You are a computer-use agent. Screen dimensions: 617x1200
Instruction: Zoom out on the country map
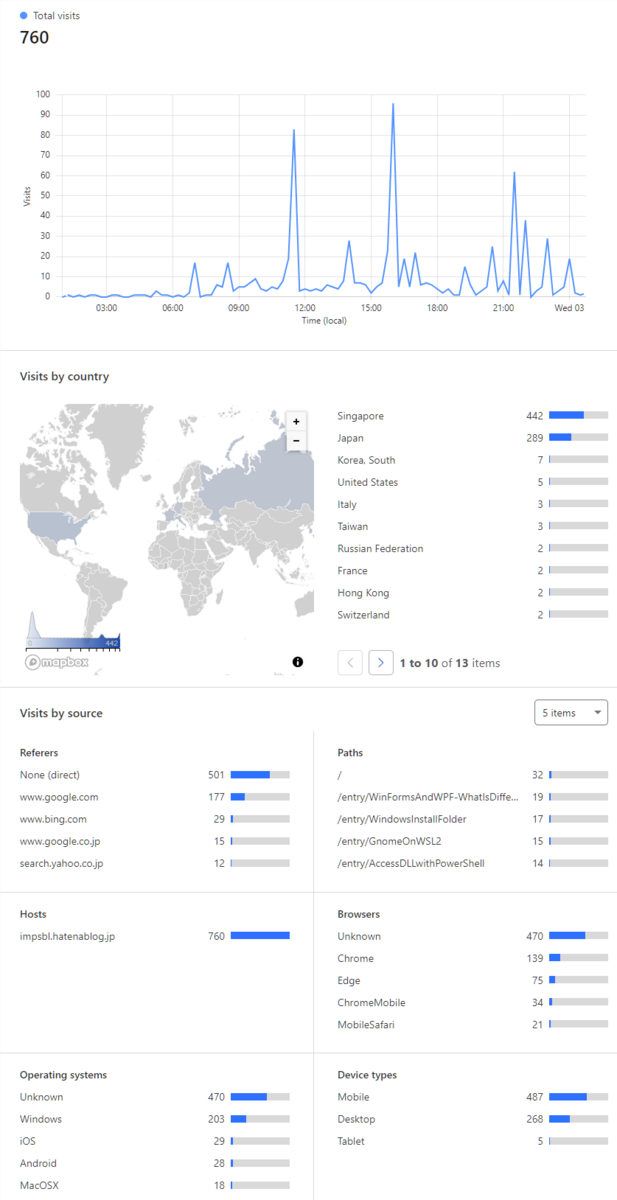click(296, 440)
